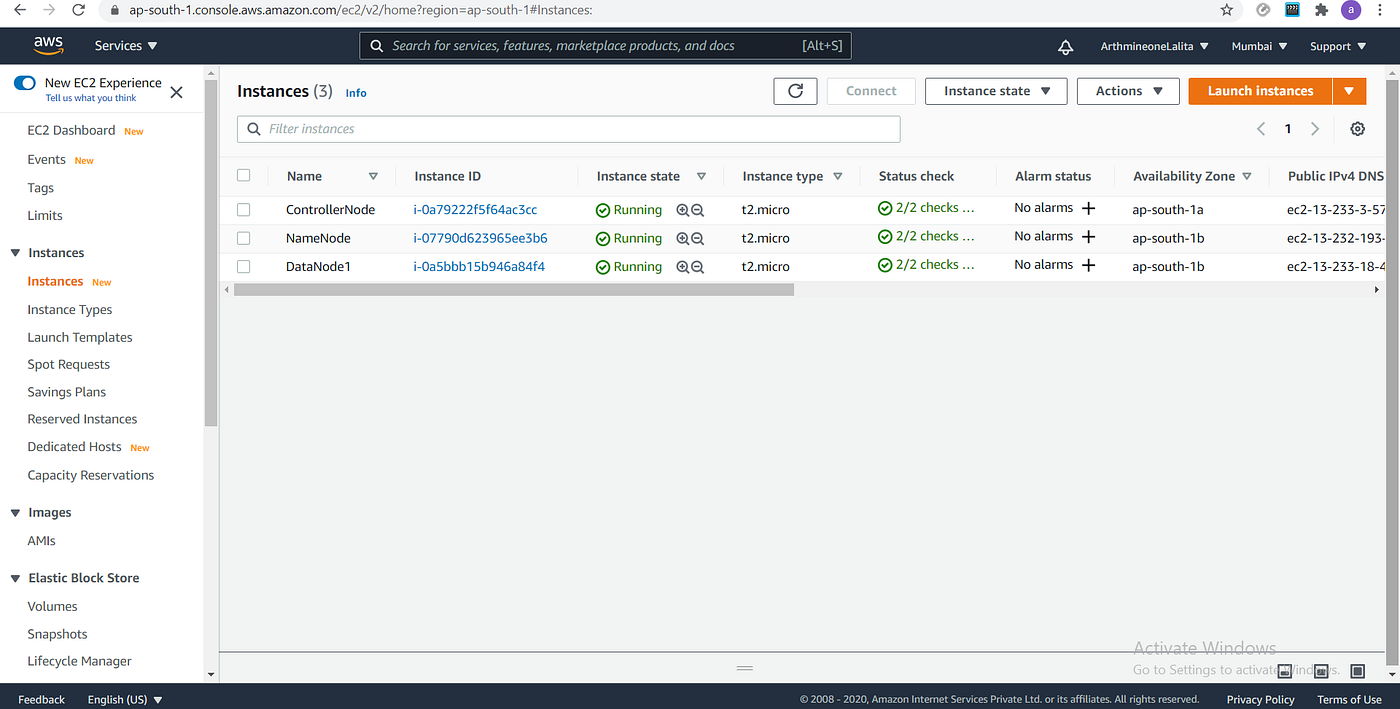This screenshot has width=1400, height=709.
Task: Check the NameNode row checkbox
Action: point(243,238)
